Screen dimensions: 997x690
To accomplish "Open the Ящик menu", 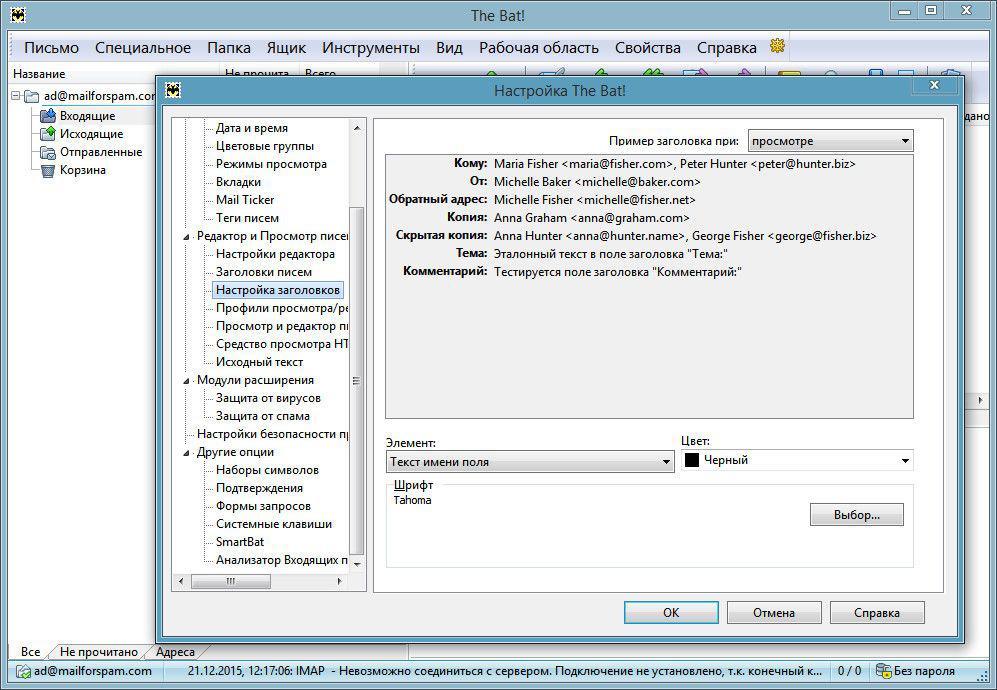I will [x=286, y=48].
